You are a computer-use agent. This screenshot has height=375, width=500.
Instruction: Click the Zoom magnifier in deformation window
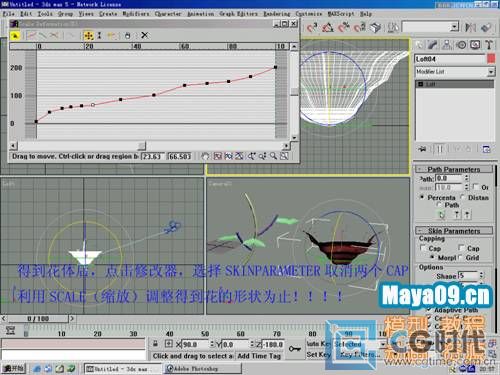(273, 156)
